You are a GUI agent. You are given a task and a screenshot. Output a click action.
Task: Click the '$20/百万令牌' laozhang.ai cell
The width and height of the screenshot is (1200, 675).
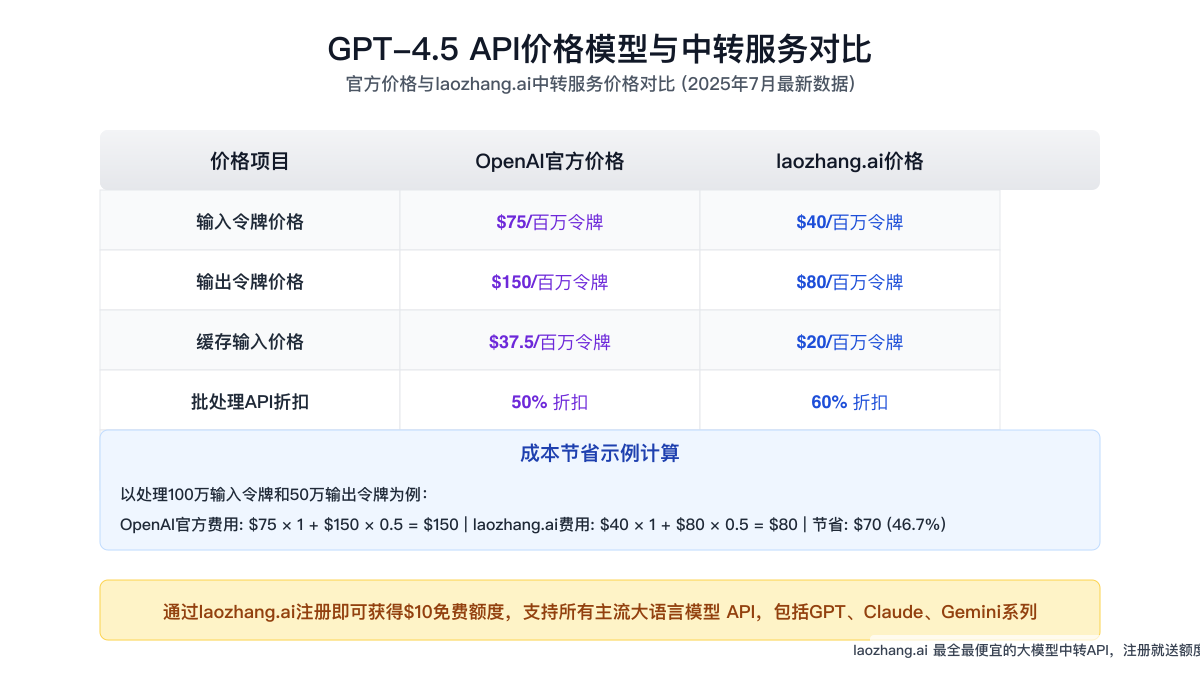850,341
